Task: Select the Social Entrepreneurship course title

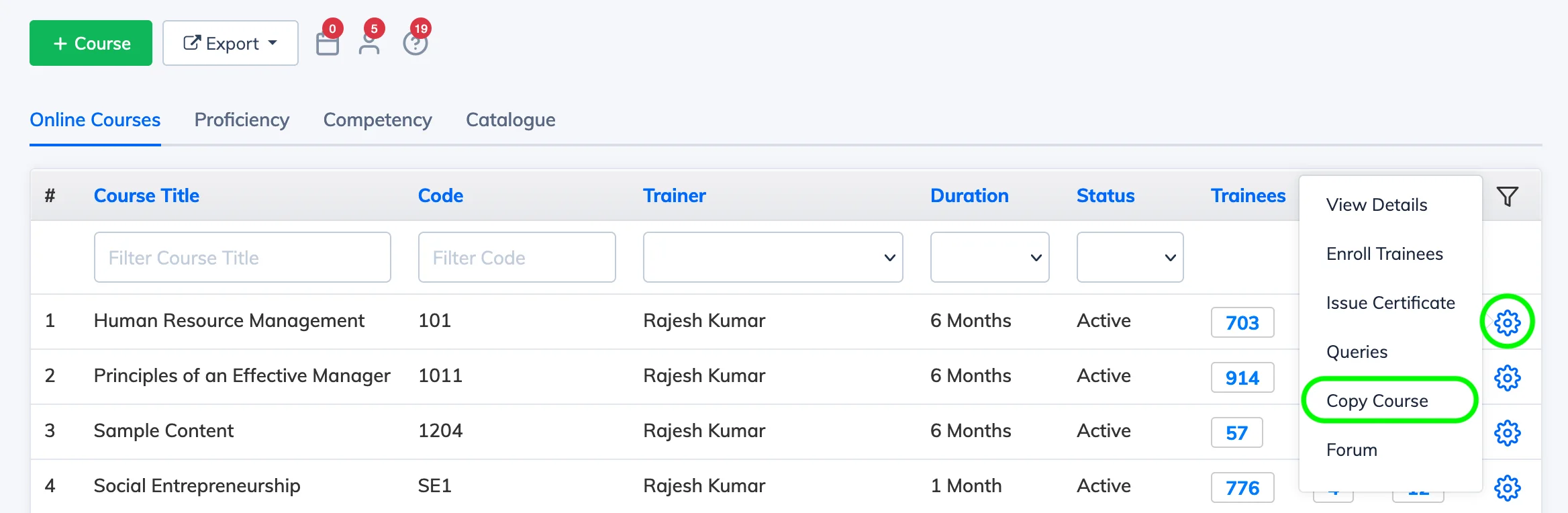Action: pos(197,486)
